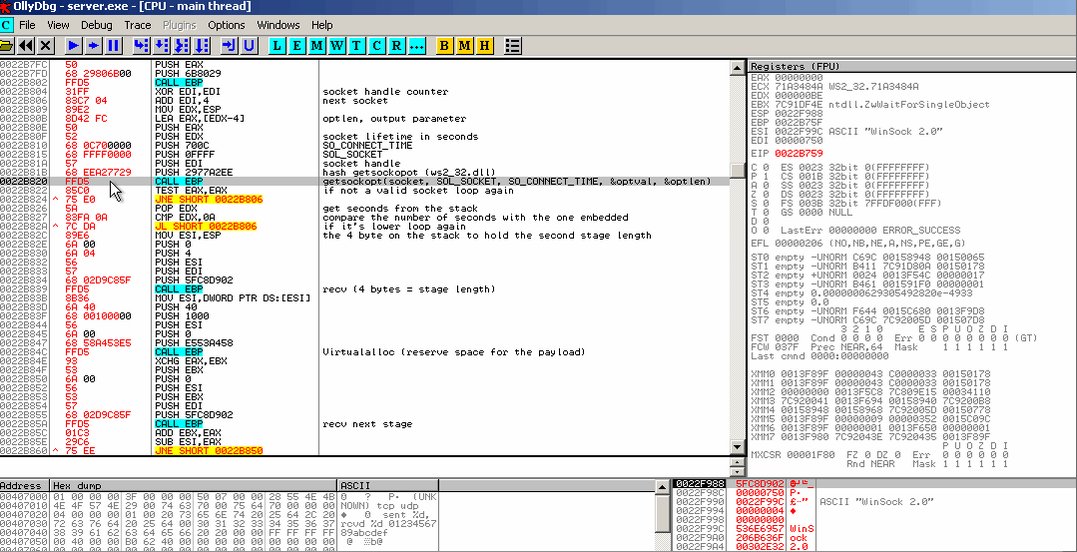
Task: Click the Execute till return icon
Action: pos(229,46)
